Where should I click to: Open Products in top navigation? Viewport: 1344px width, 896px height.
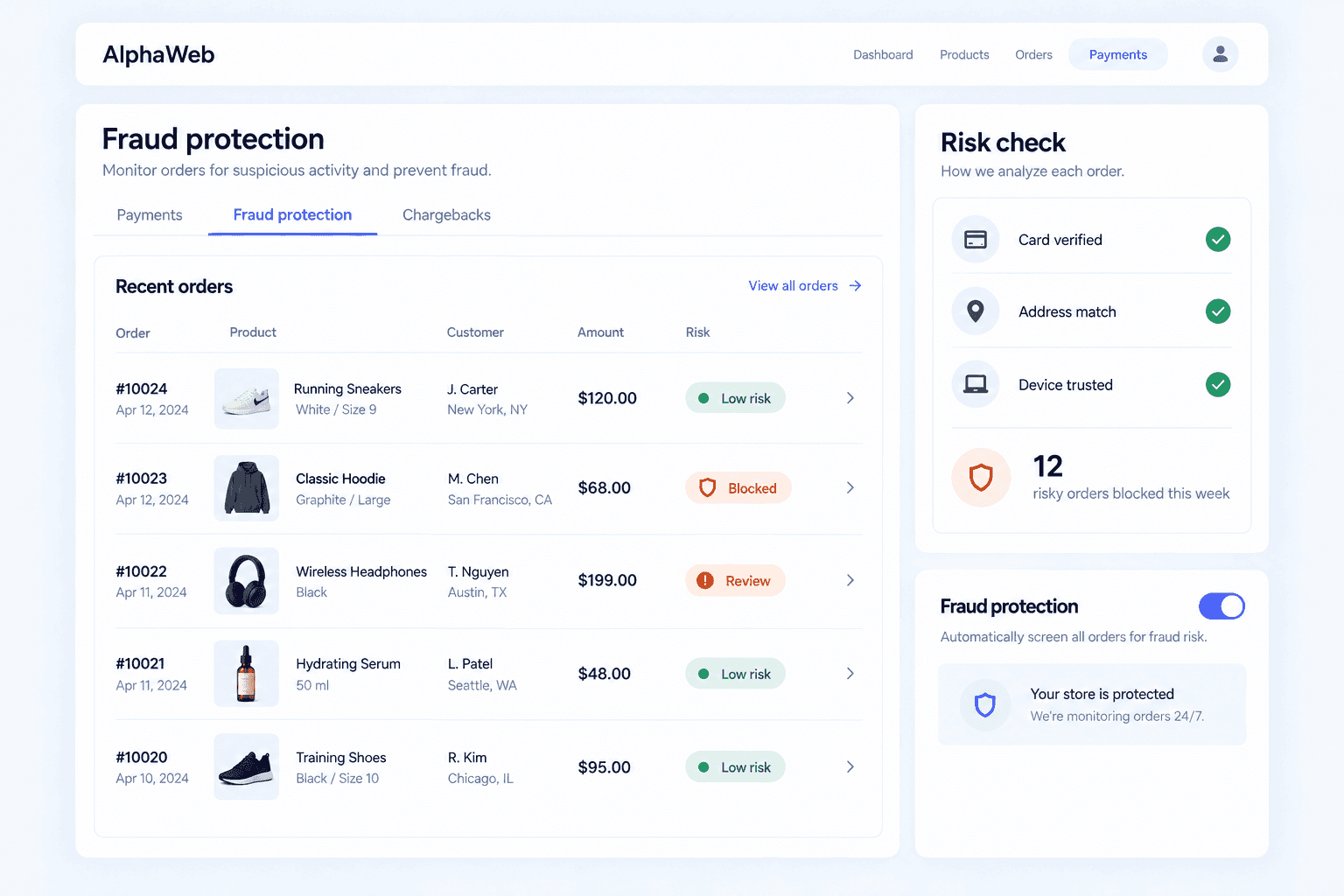[964, 54]
